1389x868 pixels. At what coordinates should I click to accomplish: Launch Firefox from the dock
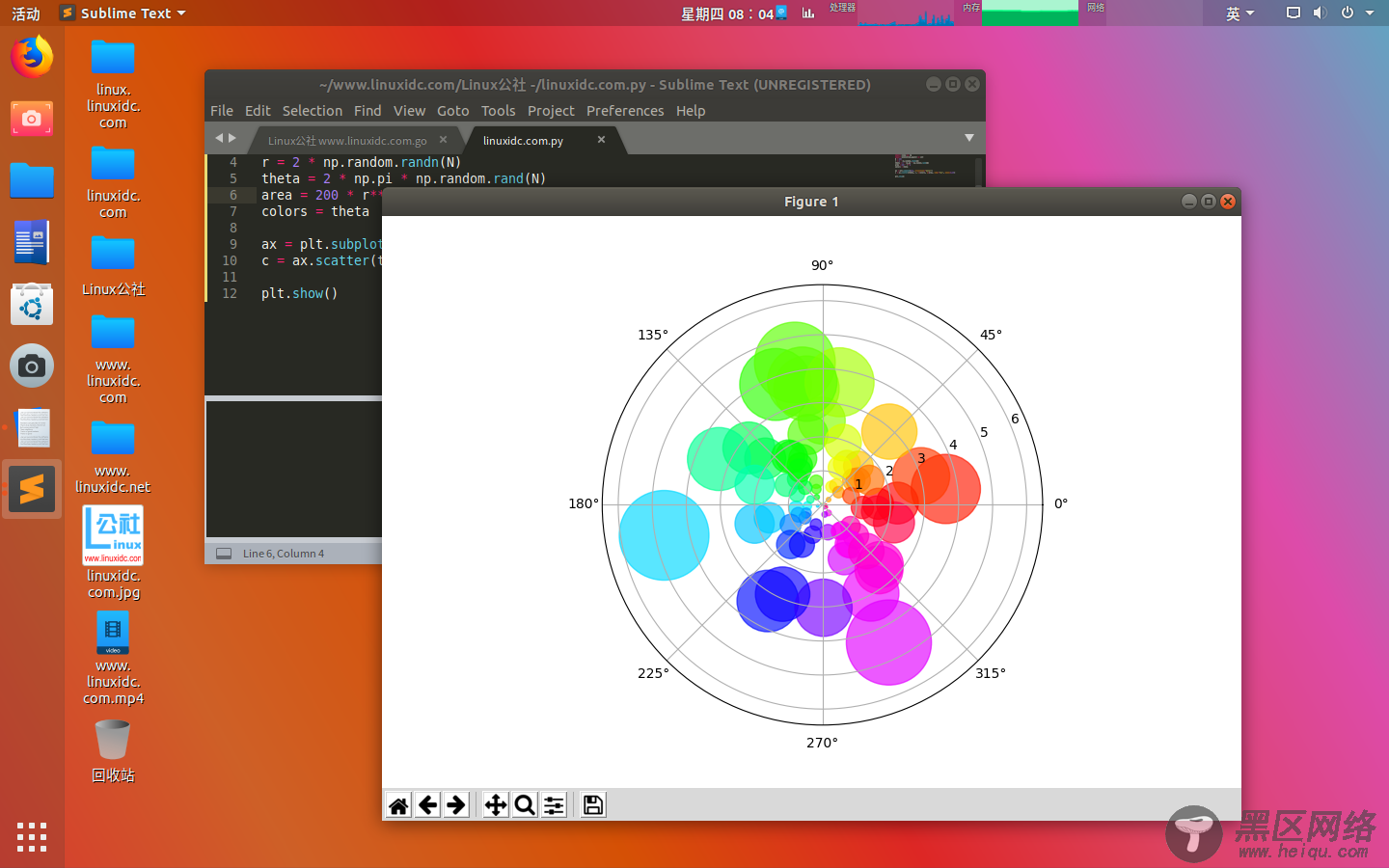[x=32, y=57]
